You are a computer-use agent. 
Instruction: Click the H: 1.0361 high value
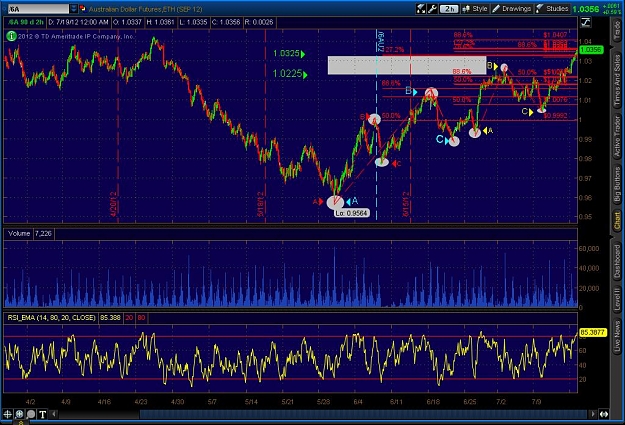pos(161,22)
